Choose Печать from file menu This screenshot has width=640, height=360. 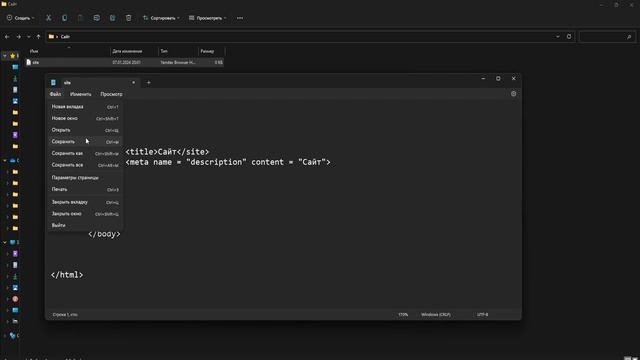tap(85, 190)
